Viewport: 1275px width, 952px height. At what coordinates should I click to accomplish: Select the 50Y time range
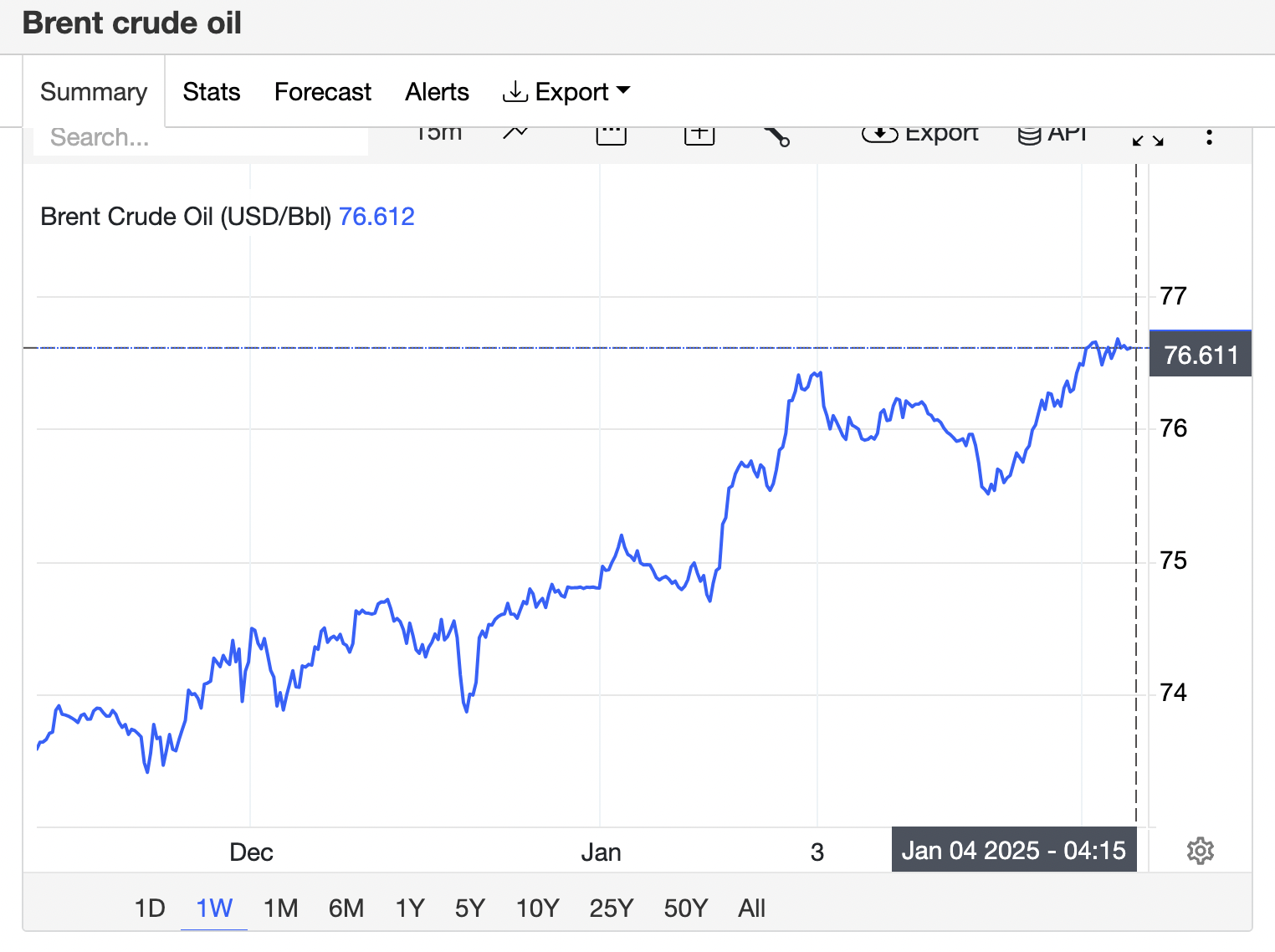pyautogui.click(x=685, y=908)
